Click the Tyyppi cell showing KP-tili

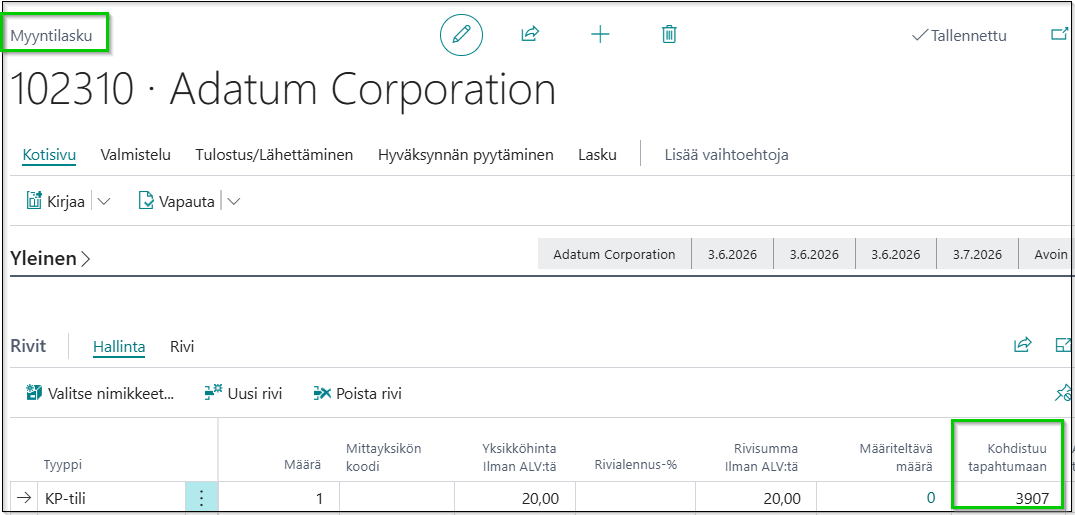(111, 498)
